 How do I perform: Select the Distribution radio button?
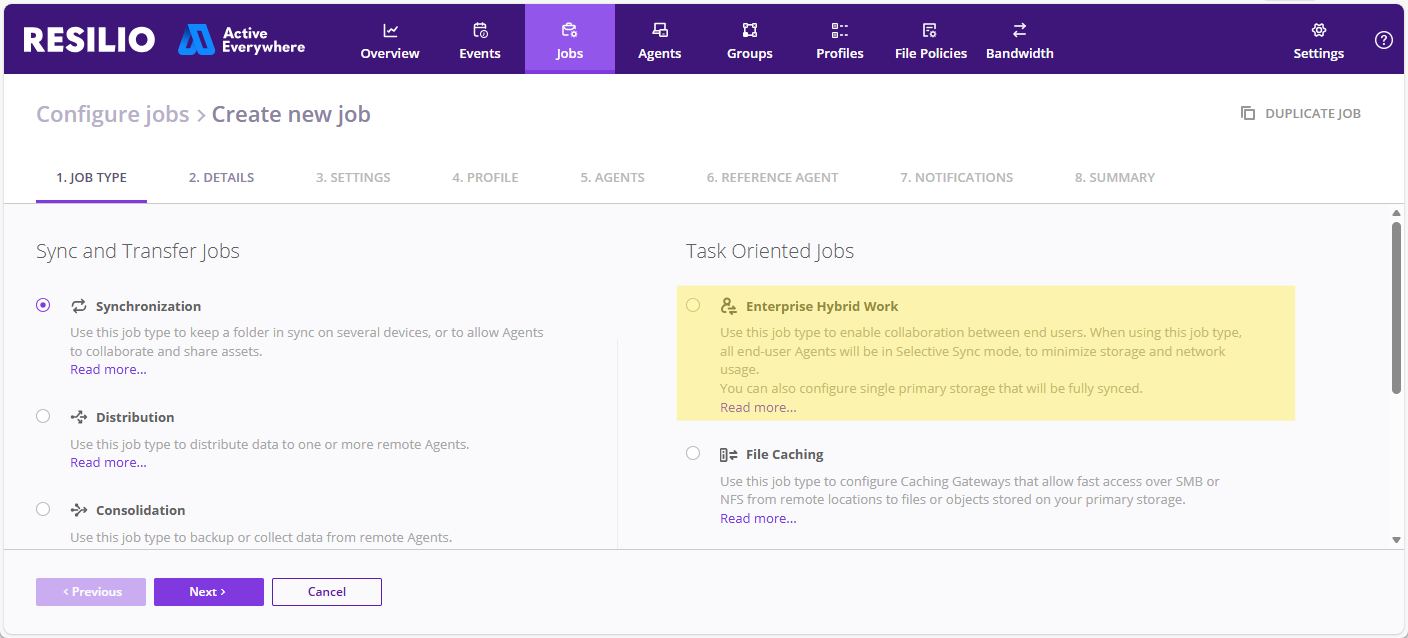pos(43,416)
